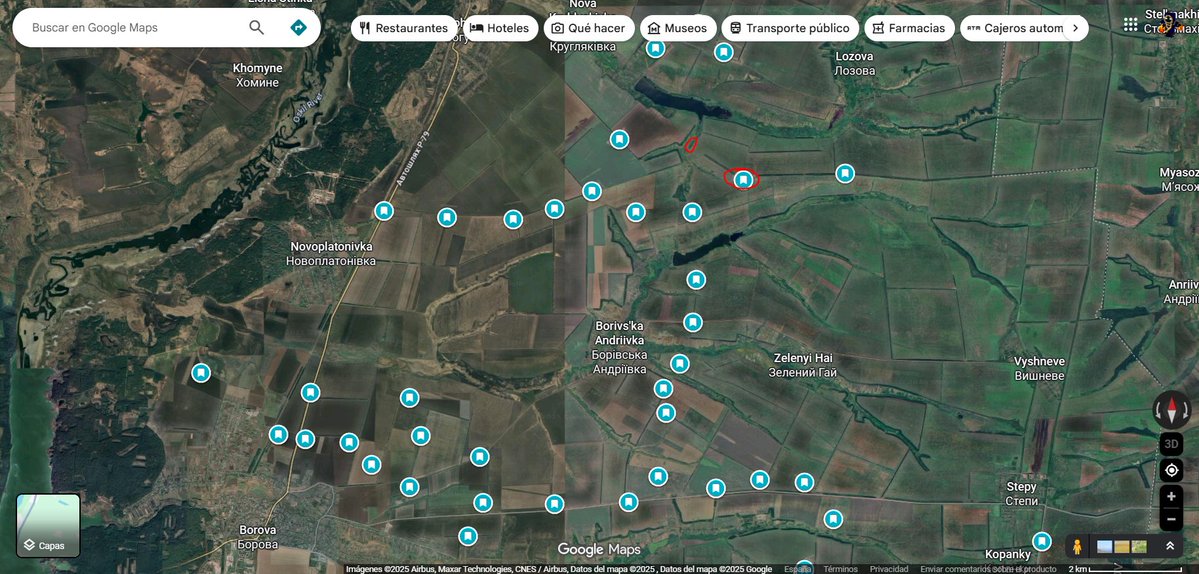Viewport: 1199px width, 574px height.
Task: Open the Google account avatar
Action: coord(1168,24)
